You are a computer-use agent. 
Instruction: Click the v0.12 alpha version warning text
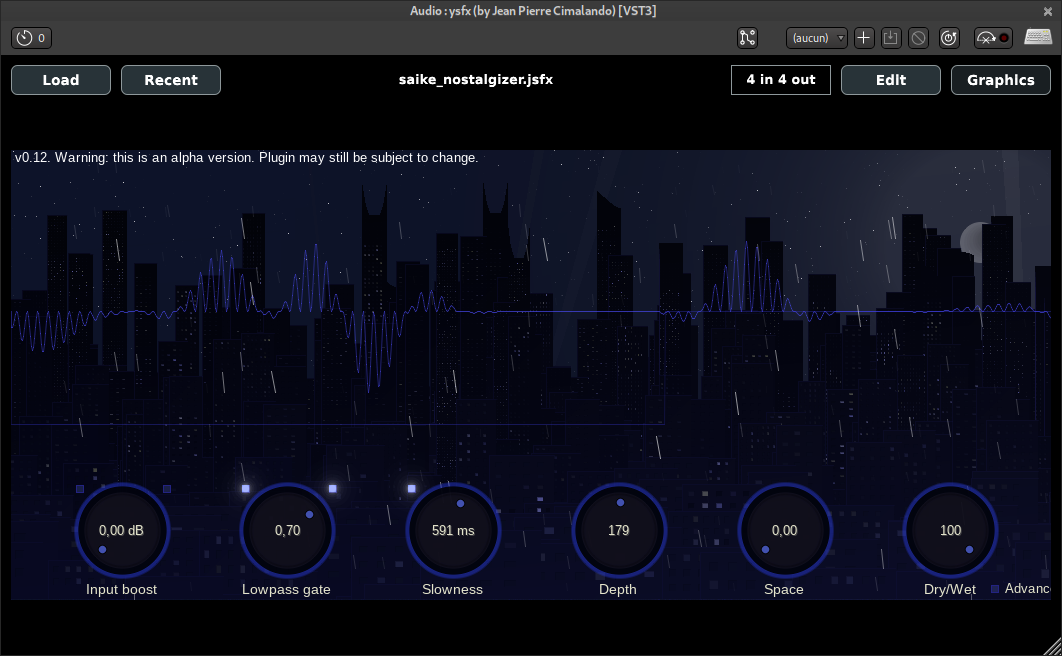tap(247, 158)
